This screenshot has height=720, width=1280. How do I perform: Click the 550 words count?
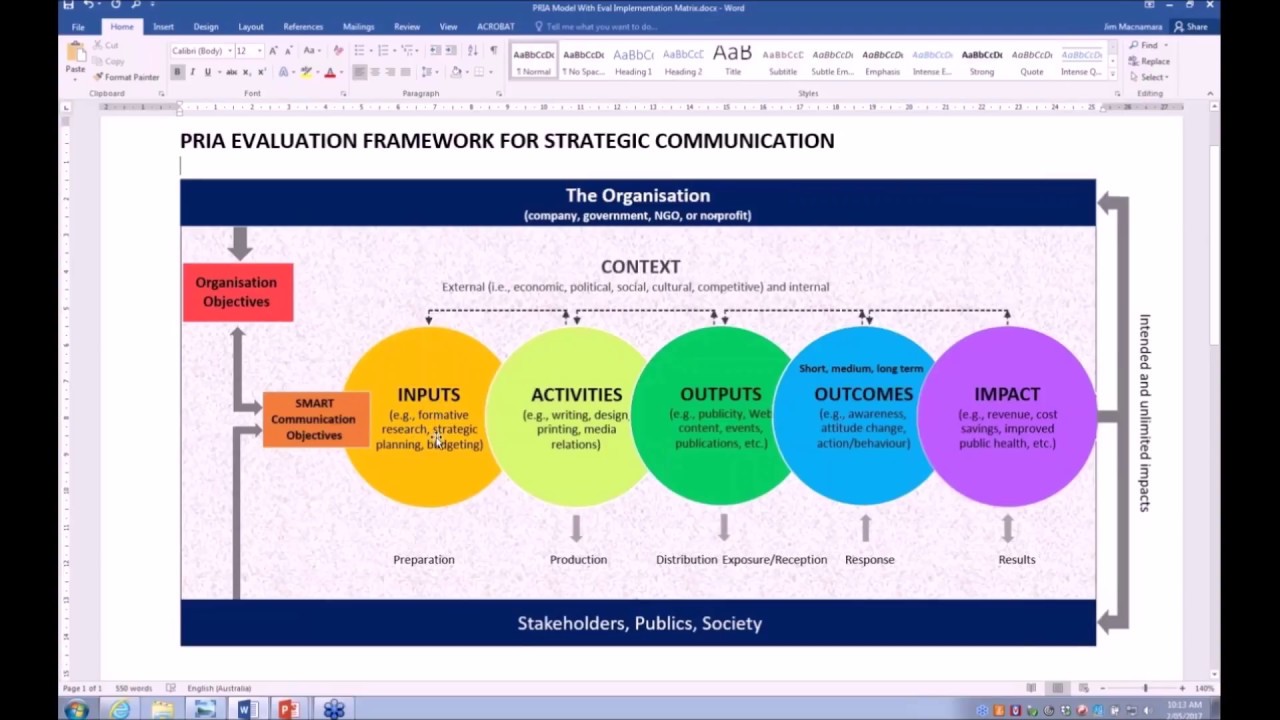point(133,688)
